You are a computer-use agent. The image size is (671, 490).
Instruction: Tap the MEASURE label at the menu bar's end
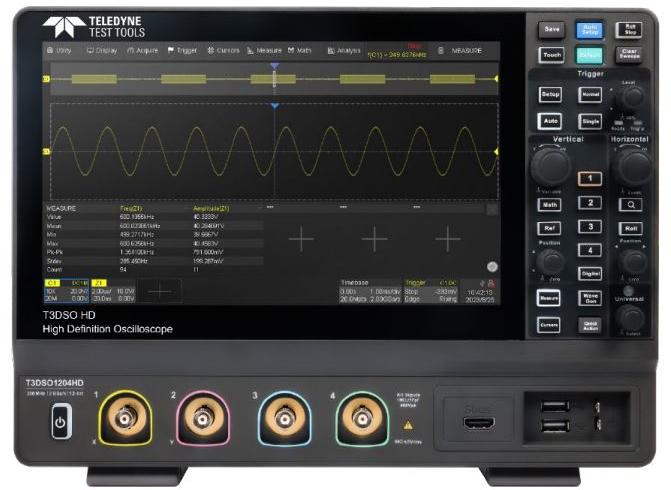[466, 50]
